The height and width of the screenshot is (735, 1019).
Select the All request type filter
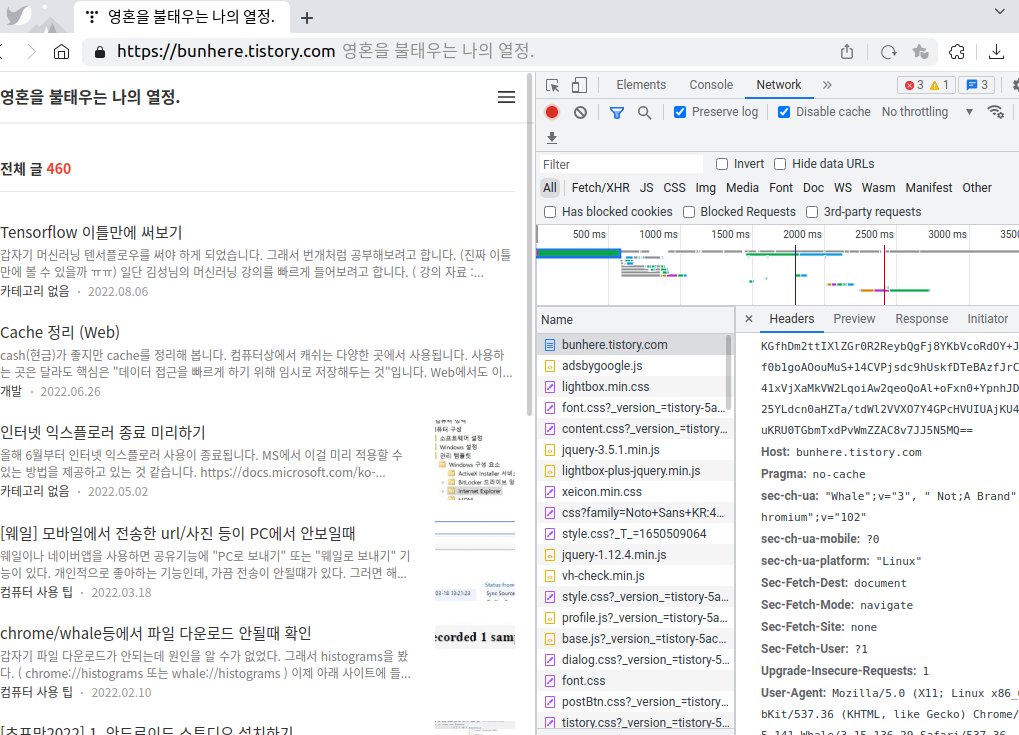(550, 188)
